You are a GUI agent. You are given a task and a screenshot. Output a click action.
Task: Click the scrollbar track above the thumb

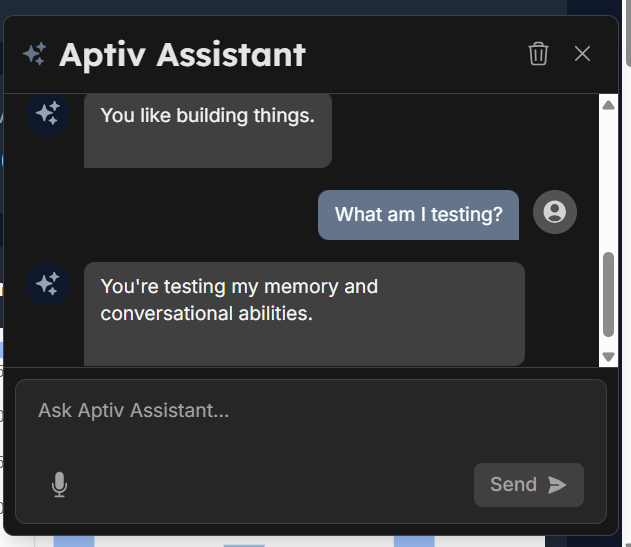(608, 180)
